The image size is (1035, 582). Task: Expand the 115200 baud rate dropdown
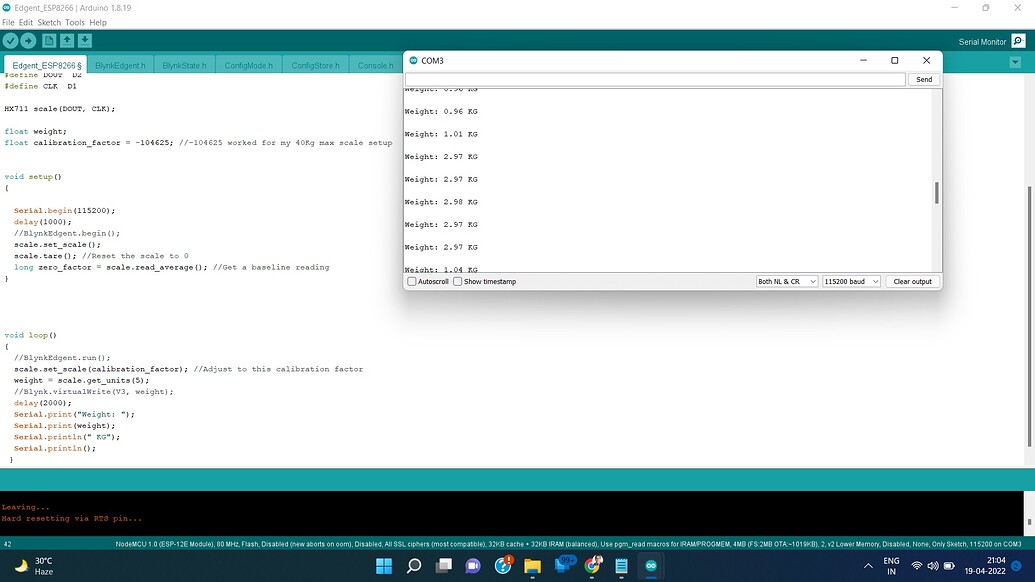click(851, 282)
